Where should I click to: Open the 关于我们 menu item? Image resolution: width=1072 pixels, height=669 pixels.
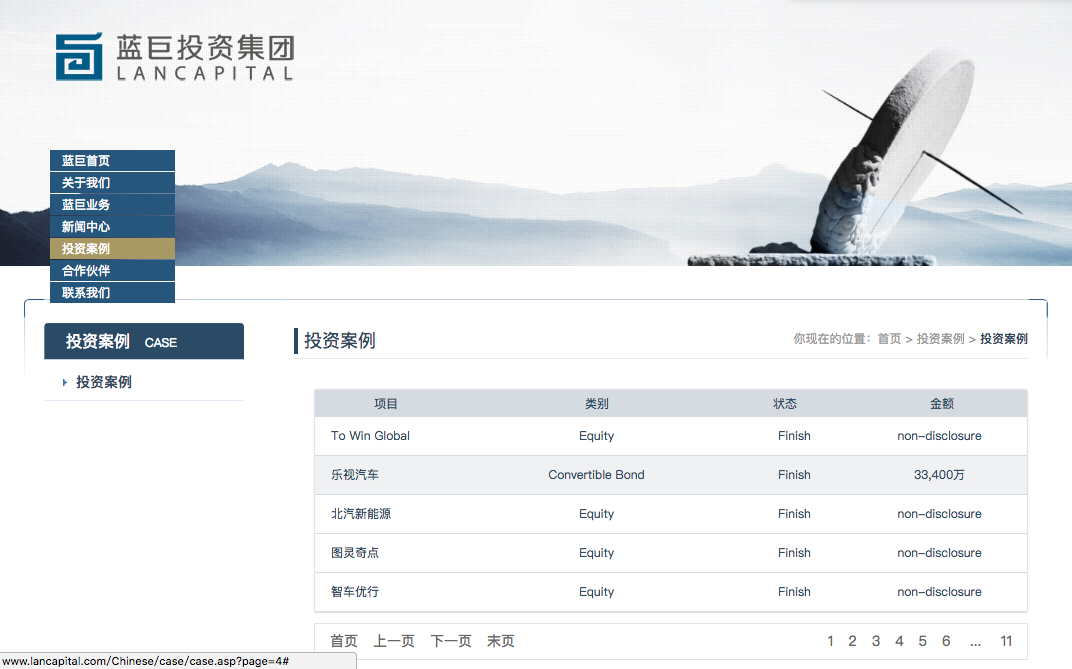(86, 183)
